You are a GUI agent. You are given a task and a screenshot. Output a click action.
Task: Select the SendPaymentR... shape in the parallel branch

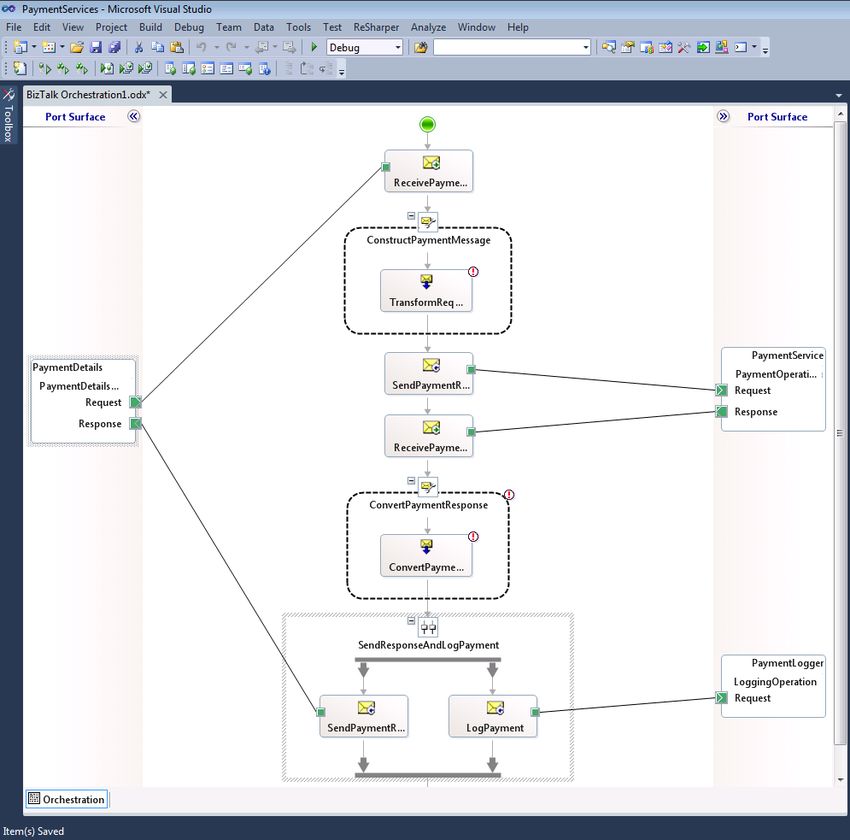click(364, 716)
